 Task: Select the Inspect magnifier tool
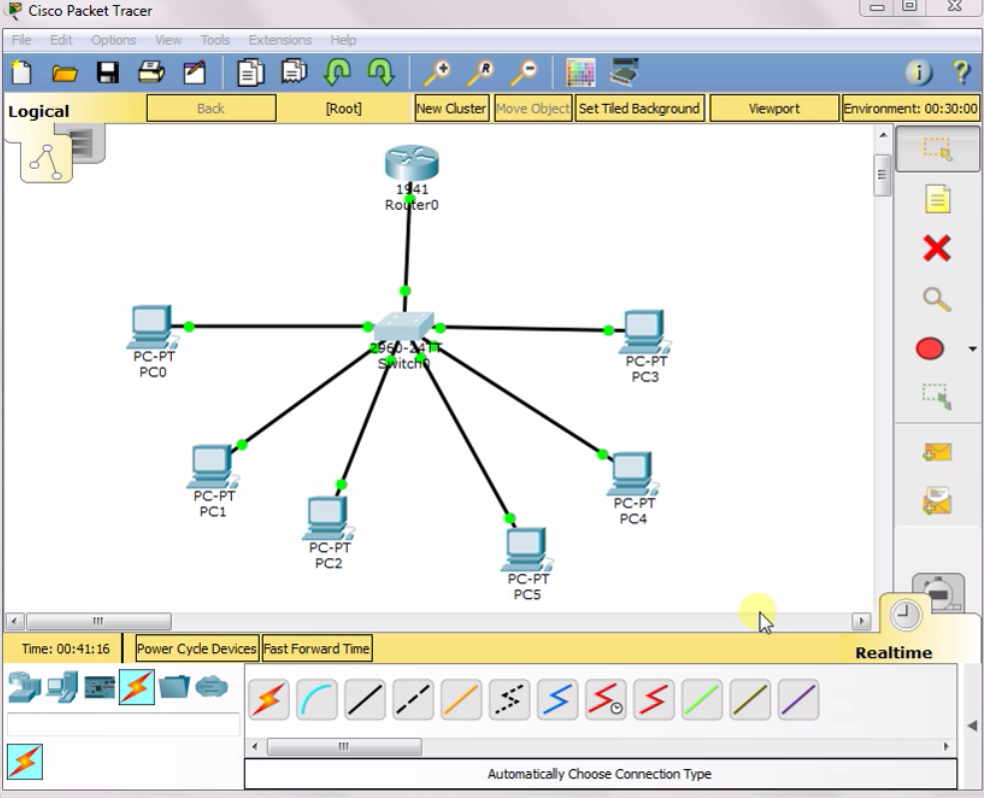(x=936, y=299)
